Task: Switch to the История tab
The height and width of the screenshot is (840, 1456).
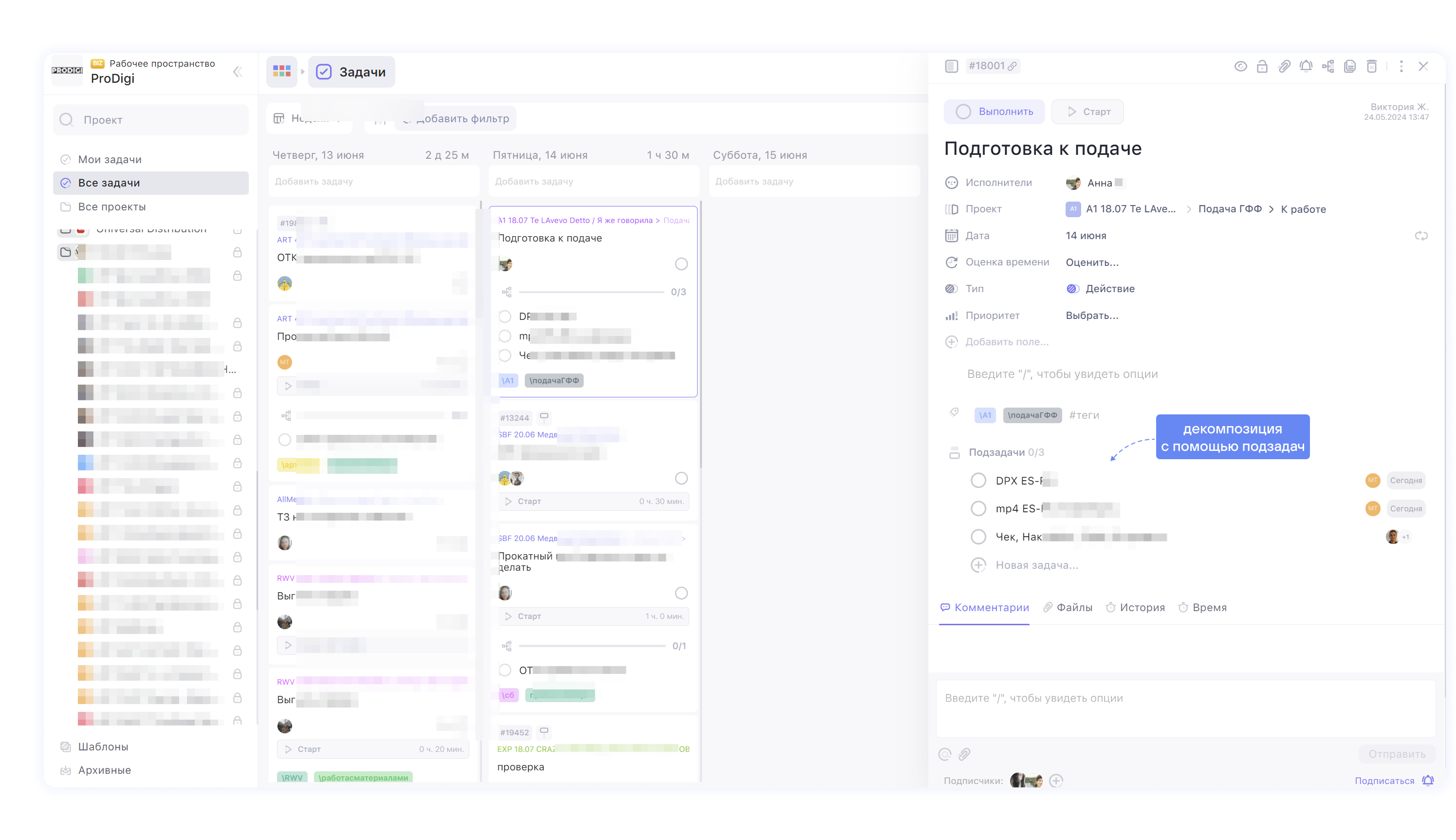Action: [x=1135, y=608]
